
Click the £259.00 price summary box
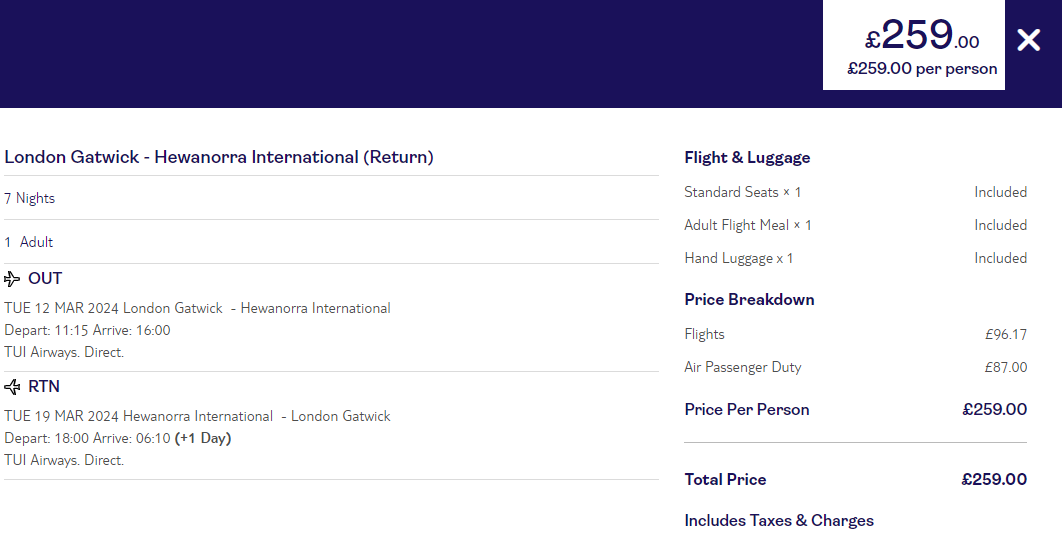(914, 45)
